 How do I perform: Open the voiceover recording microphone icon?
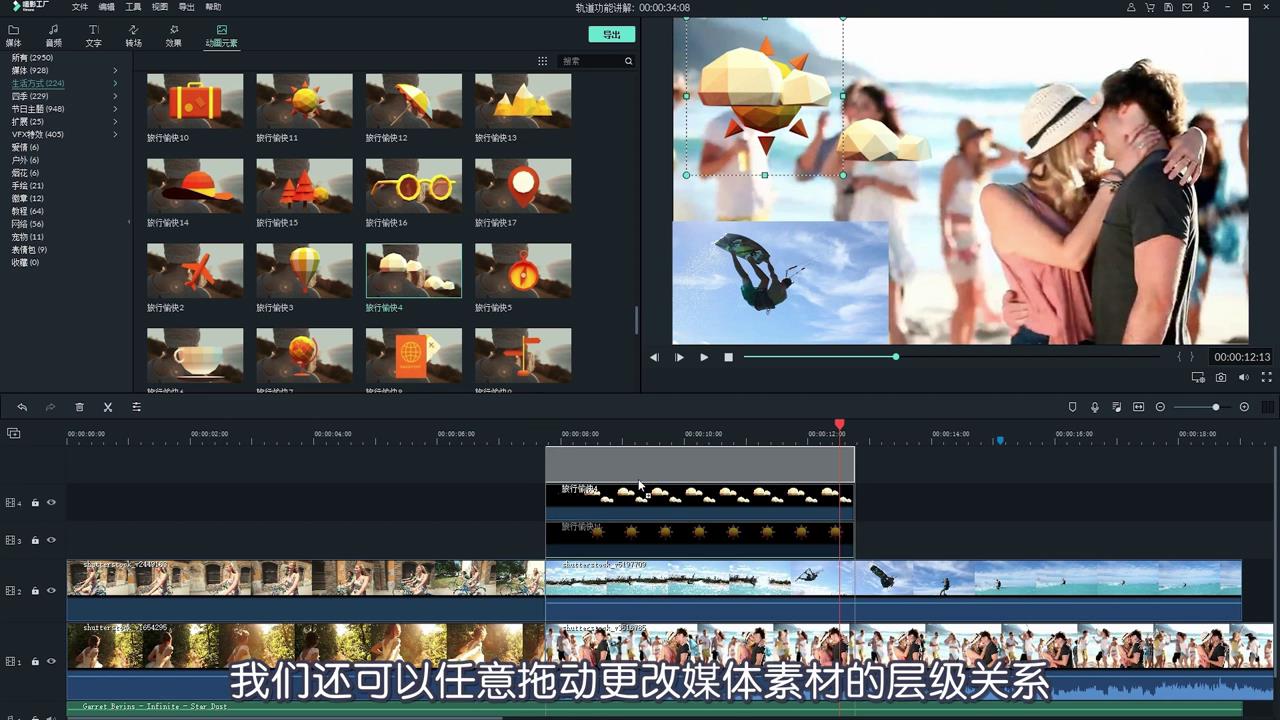coord(1094,407)
